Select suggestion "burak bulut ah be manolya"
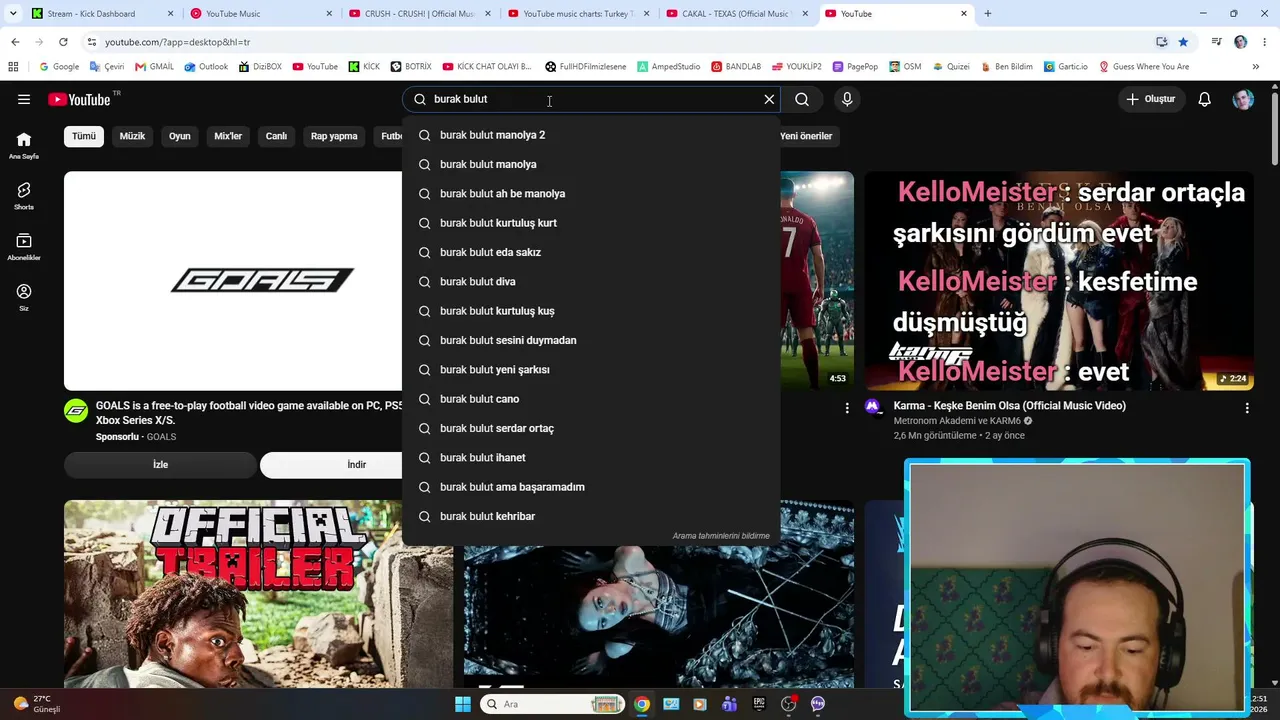The image size is (1280, 720). click(591, 194)
